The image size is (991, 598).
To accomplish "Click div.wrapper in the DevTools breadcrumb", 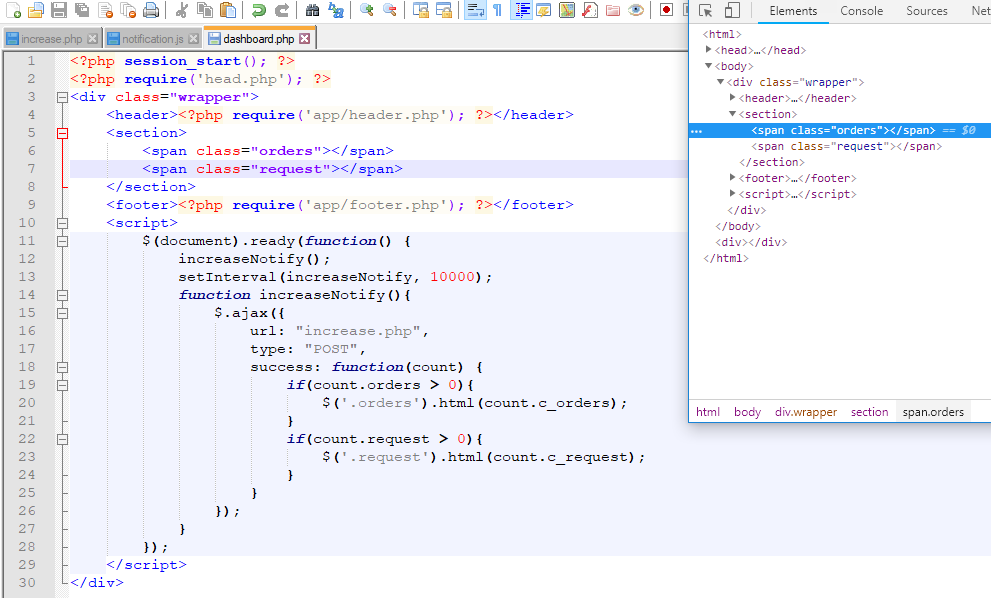I will coord(805,412).
